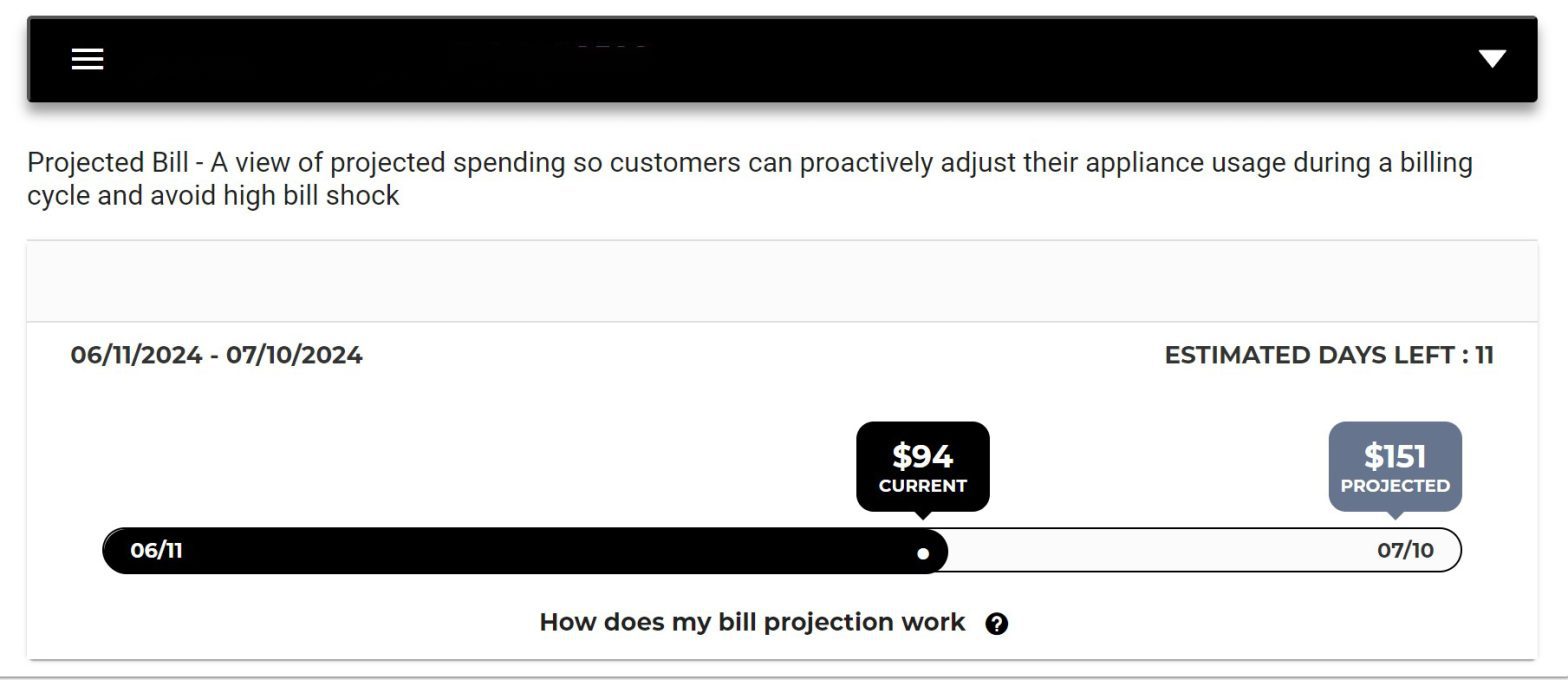Viewport: 1568px width, 680px height.
Task: Click the Projected Bill description text
Action: click(750, 178)
